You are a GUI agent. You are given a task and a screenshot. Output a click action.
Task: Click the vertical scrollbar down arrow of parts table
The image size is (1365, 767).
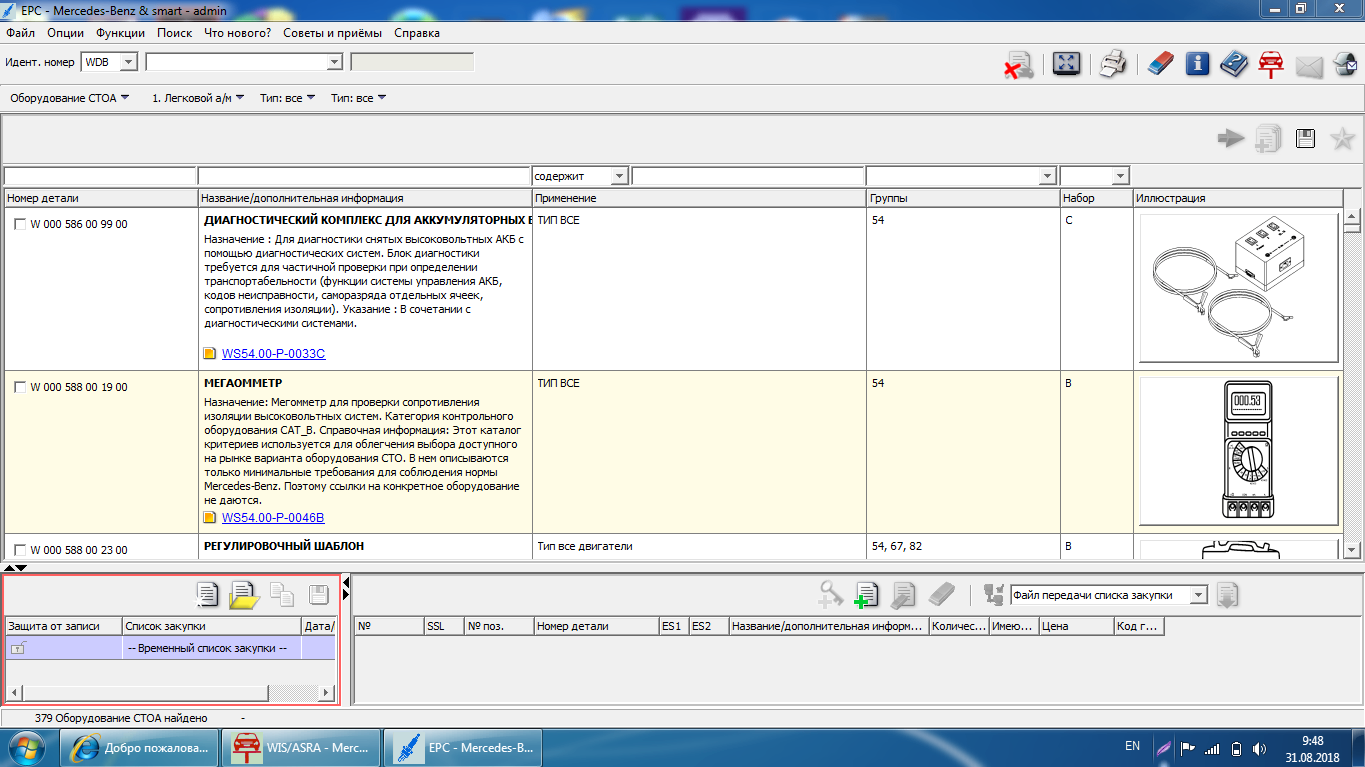point(1352,549)
